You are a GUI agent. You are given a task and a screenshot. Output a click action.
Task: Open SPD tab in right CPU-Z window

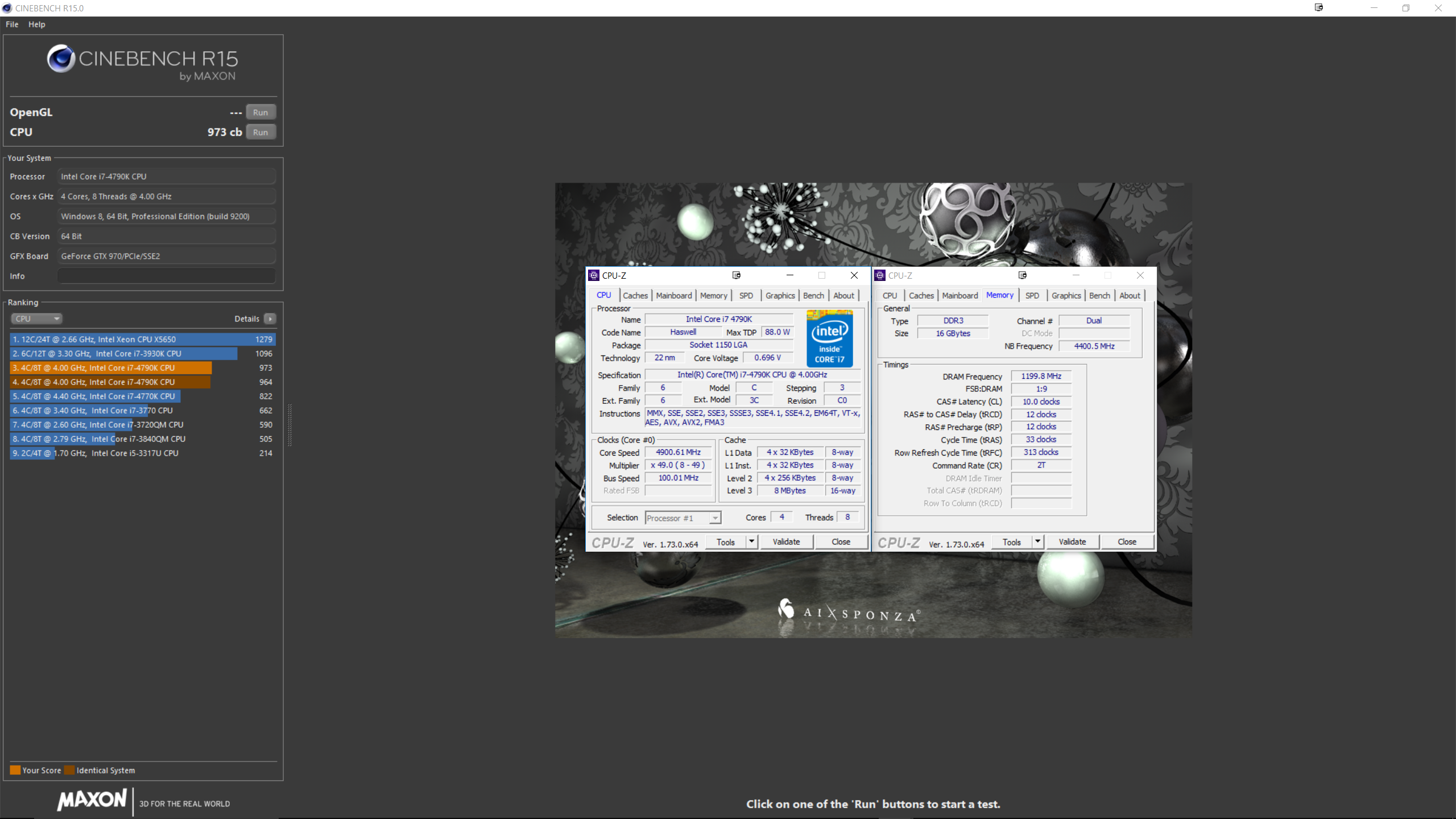point(1032,295)
